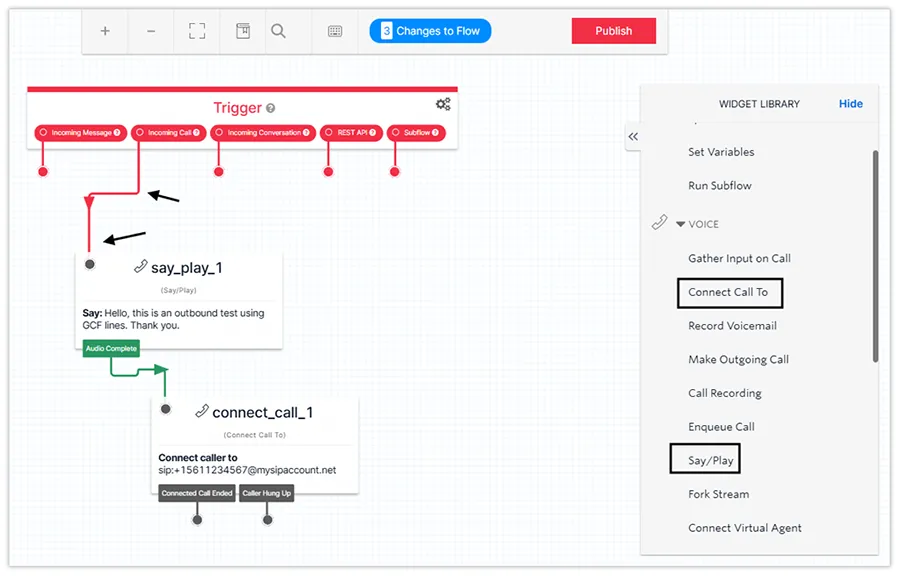The height and width of the screenshot is (577, 900).
Task: Zoom out with the minus icon
Action: [x=151, y=31]
